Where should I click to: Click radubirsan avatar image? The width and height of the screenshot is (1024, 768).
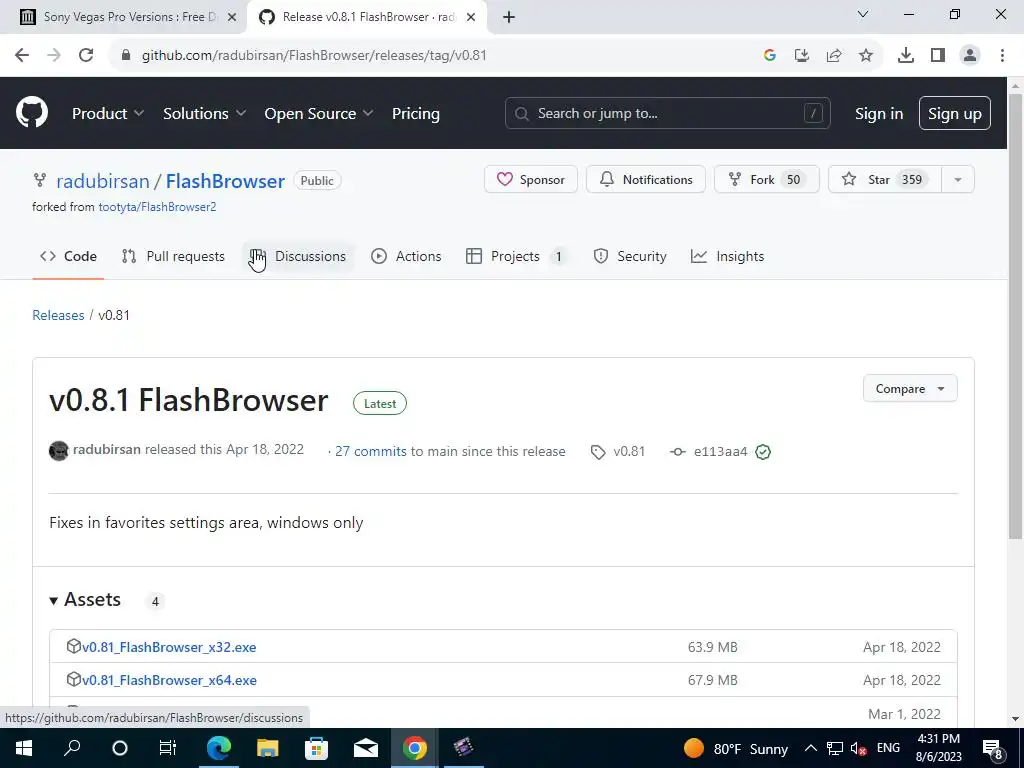tap(59, 451)
